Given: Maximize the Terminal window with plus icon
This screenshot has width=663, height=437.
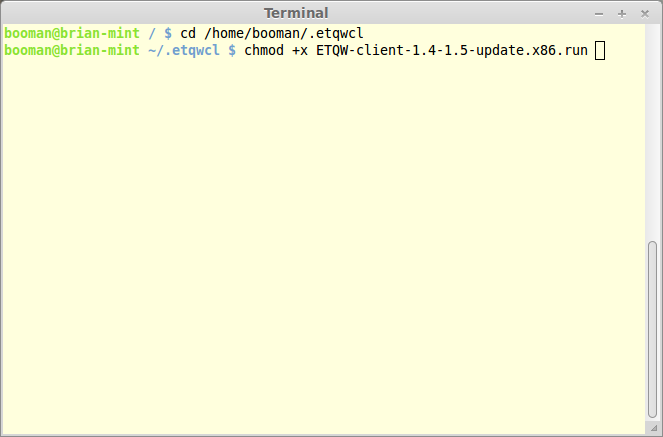Looking at the screenshot, I should pos(622,14).
